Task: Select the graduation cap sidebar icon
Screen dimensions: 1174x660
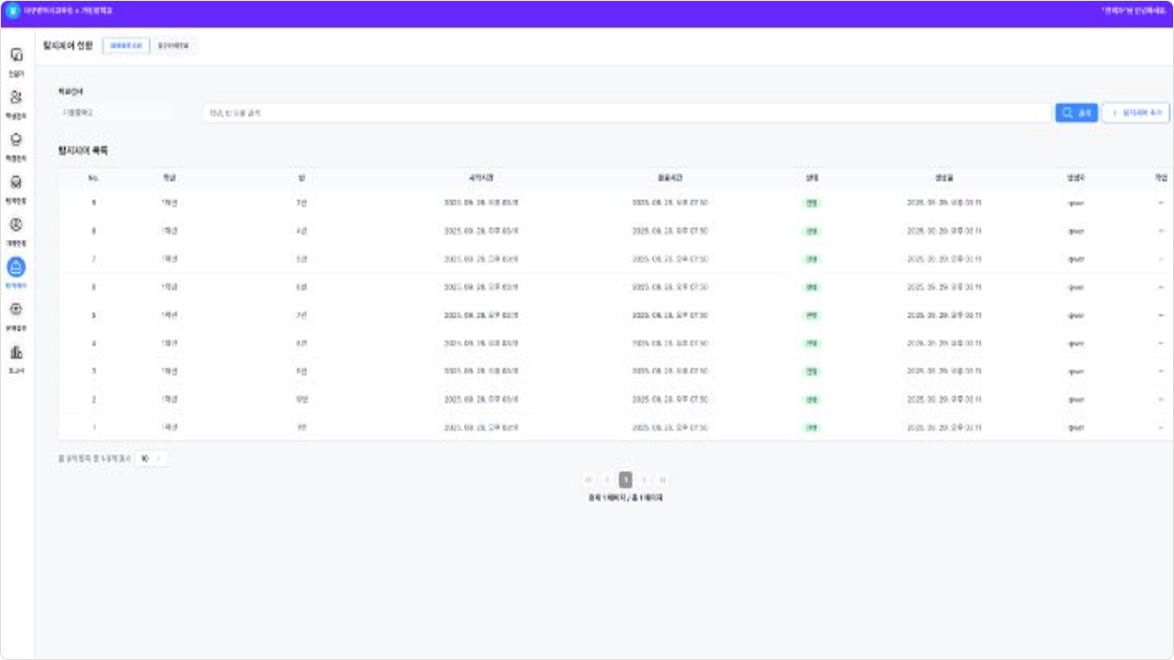Action: coord(16,141)
